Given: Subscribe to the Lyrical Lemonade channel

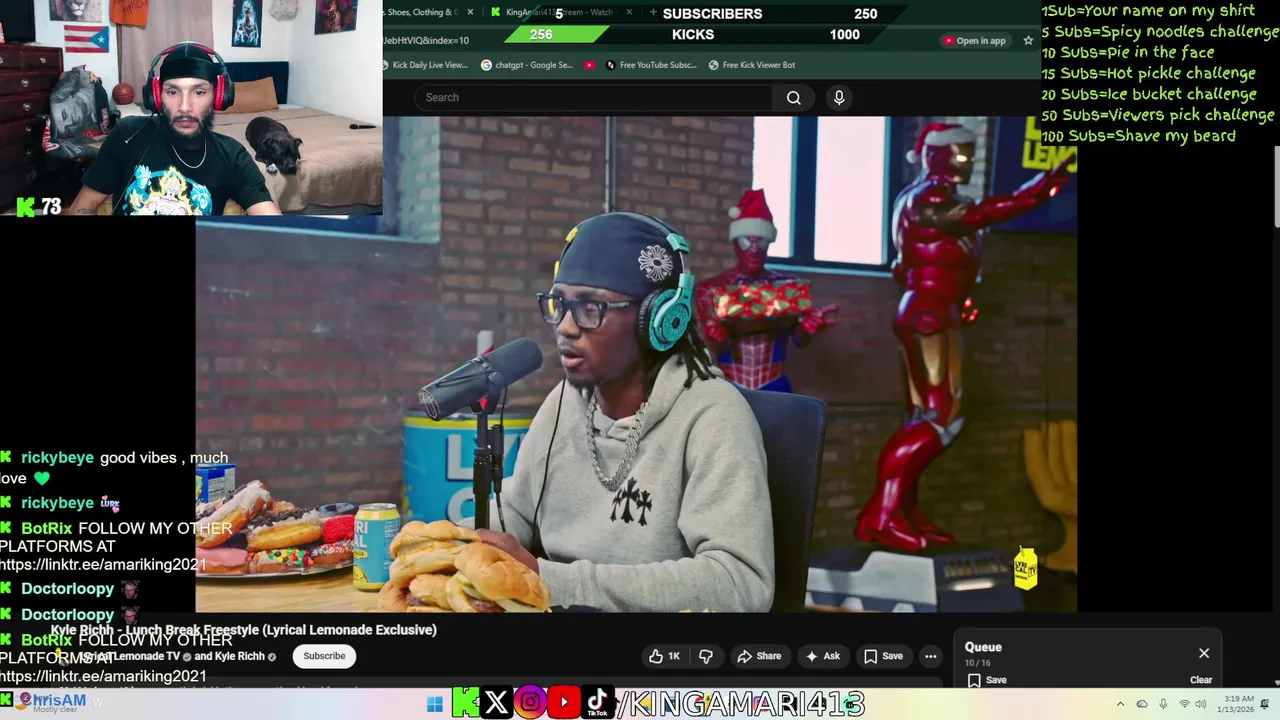Looking at the screenshot, I should click(x=324, y=656).
